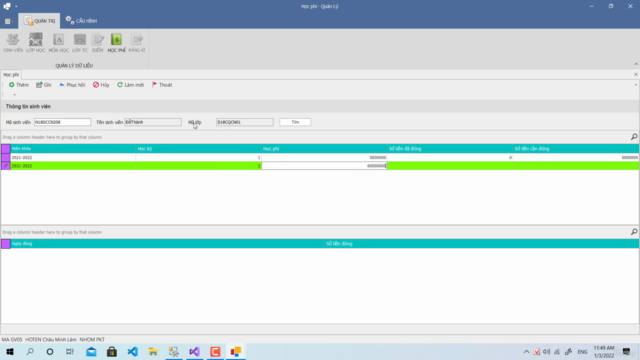Open File Explorer on taskbar
The image size is (640, 360).
153,352
